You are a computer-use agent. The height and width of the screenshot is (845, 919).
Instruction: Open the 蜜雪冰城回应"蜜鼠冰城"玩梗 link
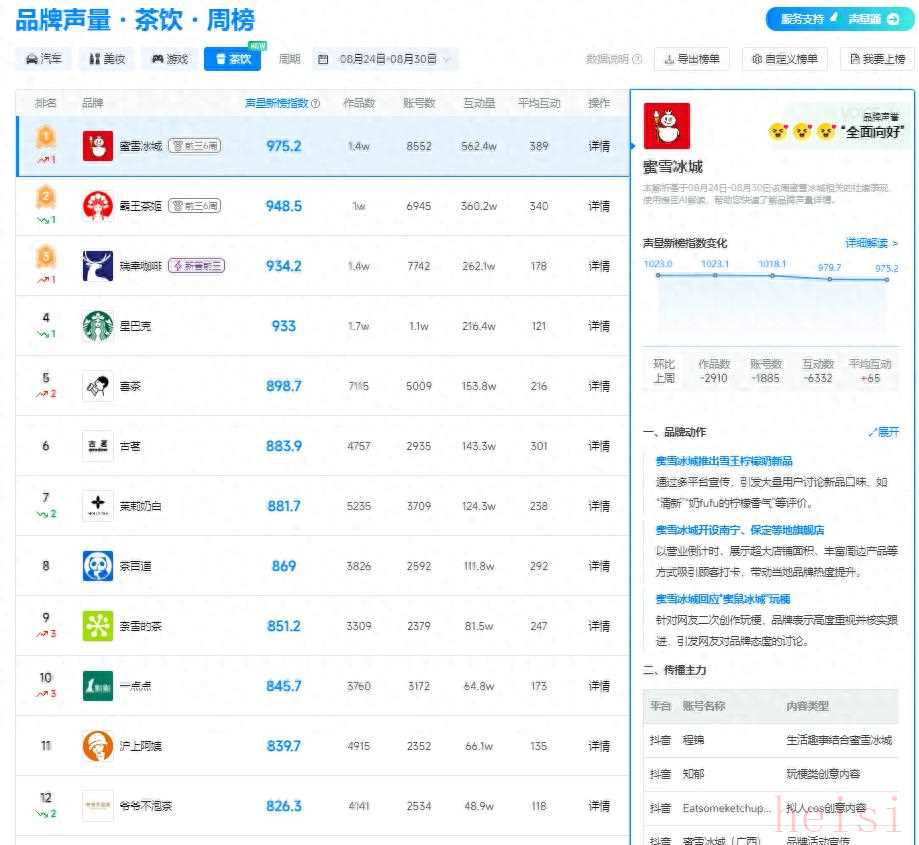tap(723, 599)
